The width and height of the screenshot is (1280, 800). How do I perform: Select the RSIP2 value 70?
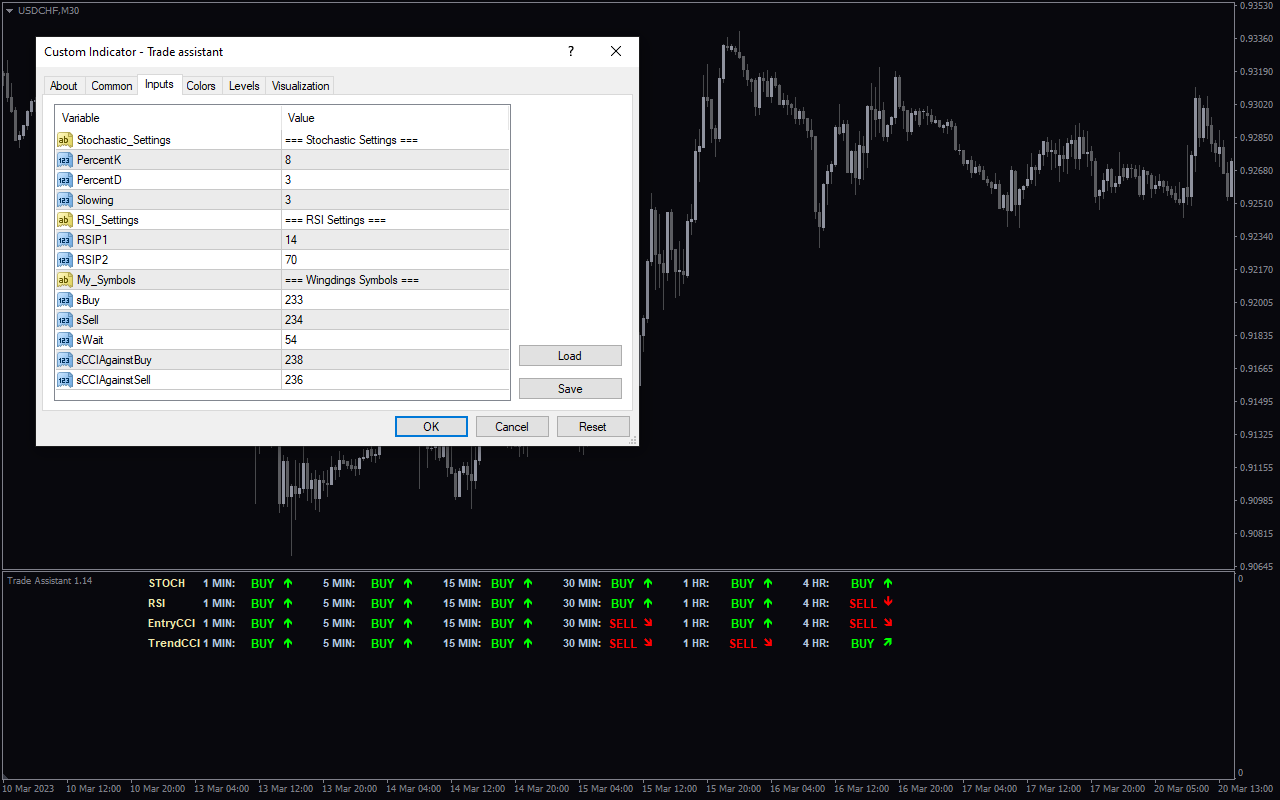click(396, 260)
